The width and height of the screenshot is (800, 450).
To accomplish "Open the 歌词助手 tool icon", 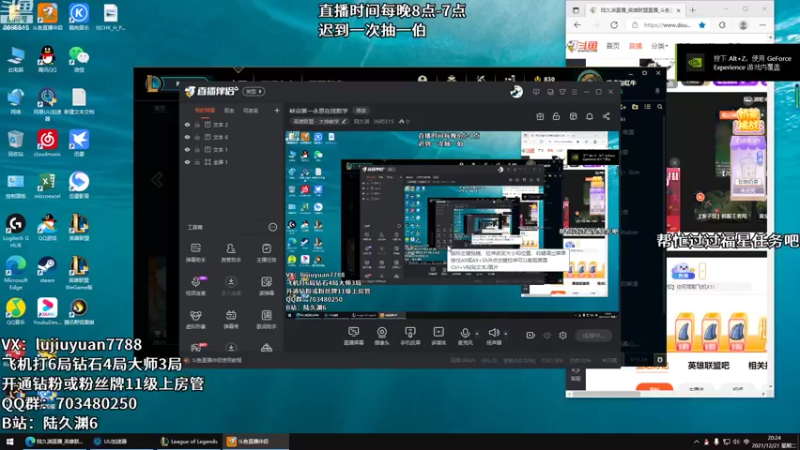I will coord(266,319).
